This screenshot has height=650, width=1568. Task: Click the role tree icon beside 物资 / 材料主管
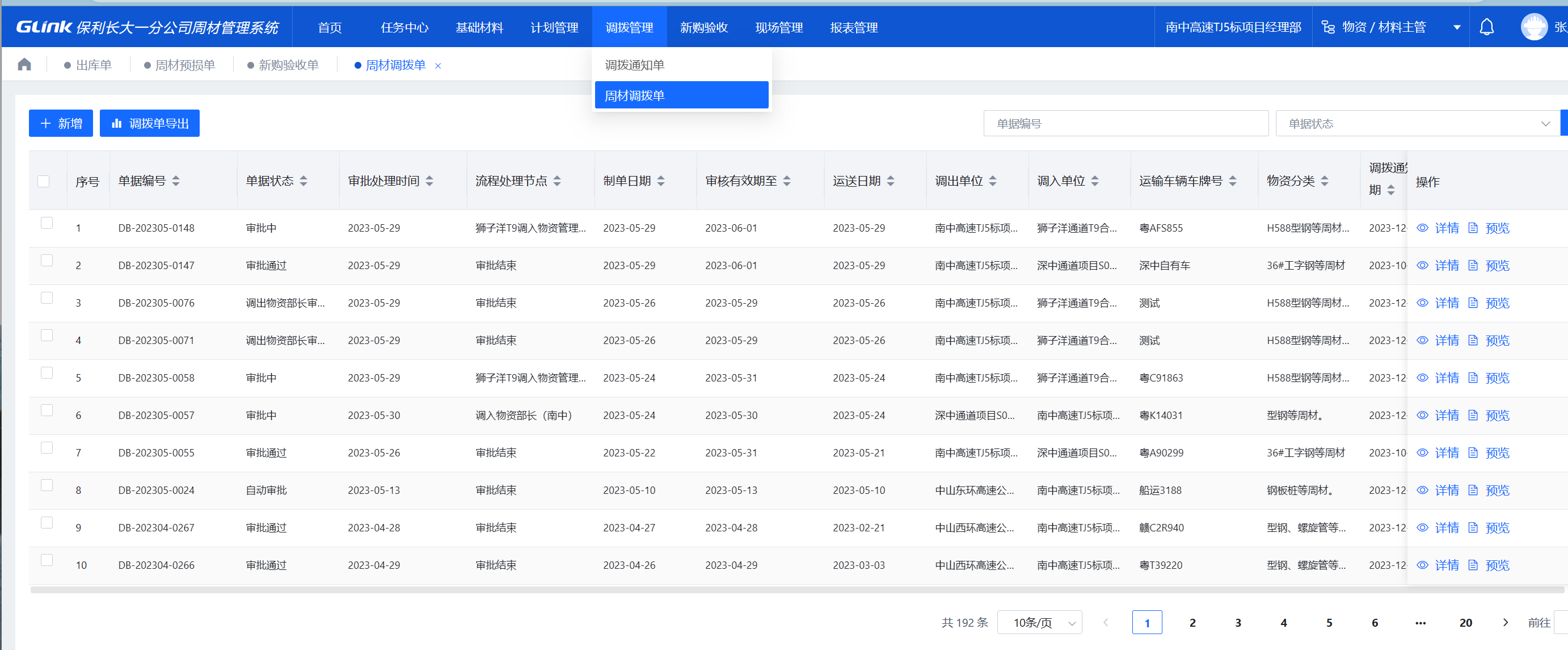pyautogui.click(x=1328, y=27)
